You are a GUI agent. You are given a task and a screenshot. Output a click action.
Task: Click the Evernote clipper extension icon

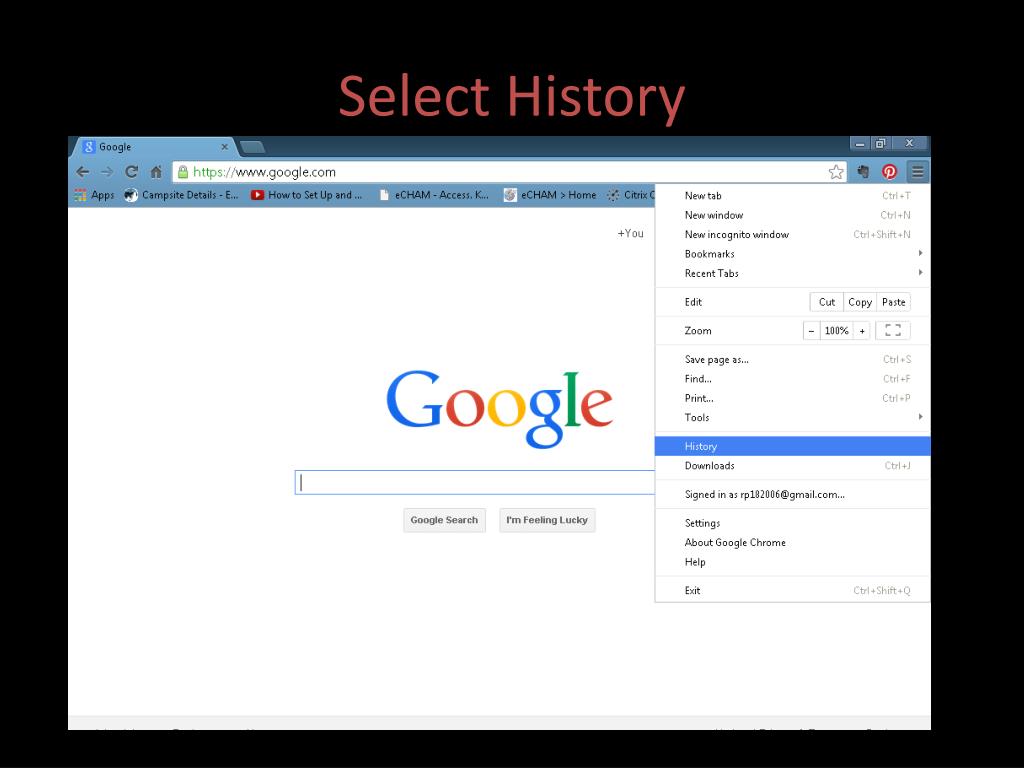(x=863, y=172)
